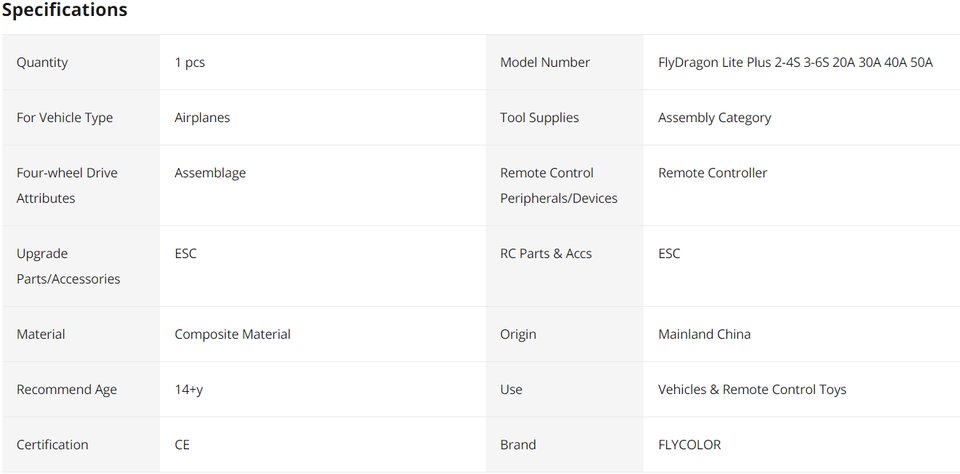Select the Assembly Category value
The width and height of the screenshot is (960, 474).
click(714, 117)
